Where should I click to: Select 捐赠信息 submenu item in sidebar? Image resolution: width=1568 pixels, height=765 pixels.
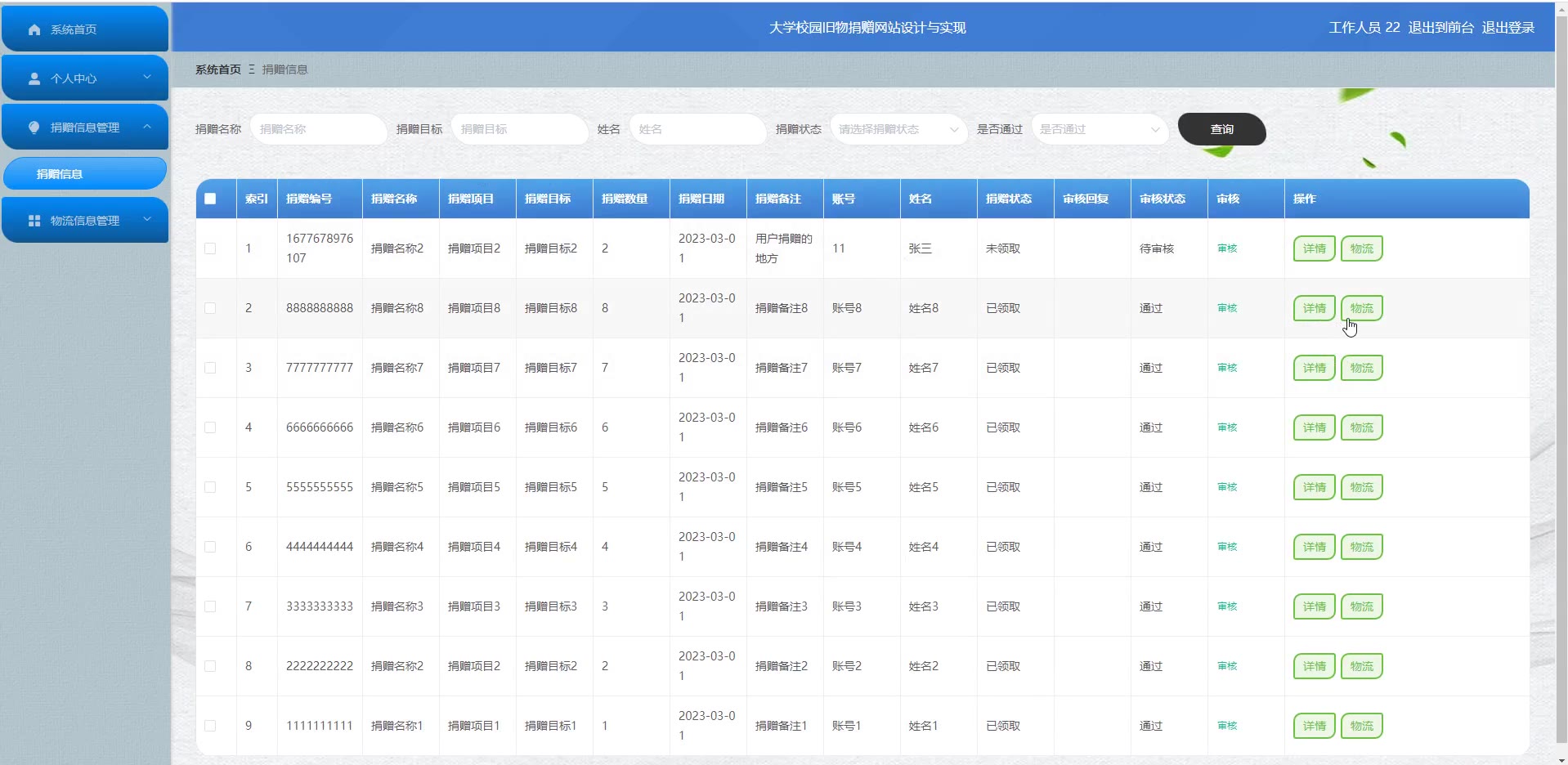85,174
